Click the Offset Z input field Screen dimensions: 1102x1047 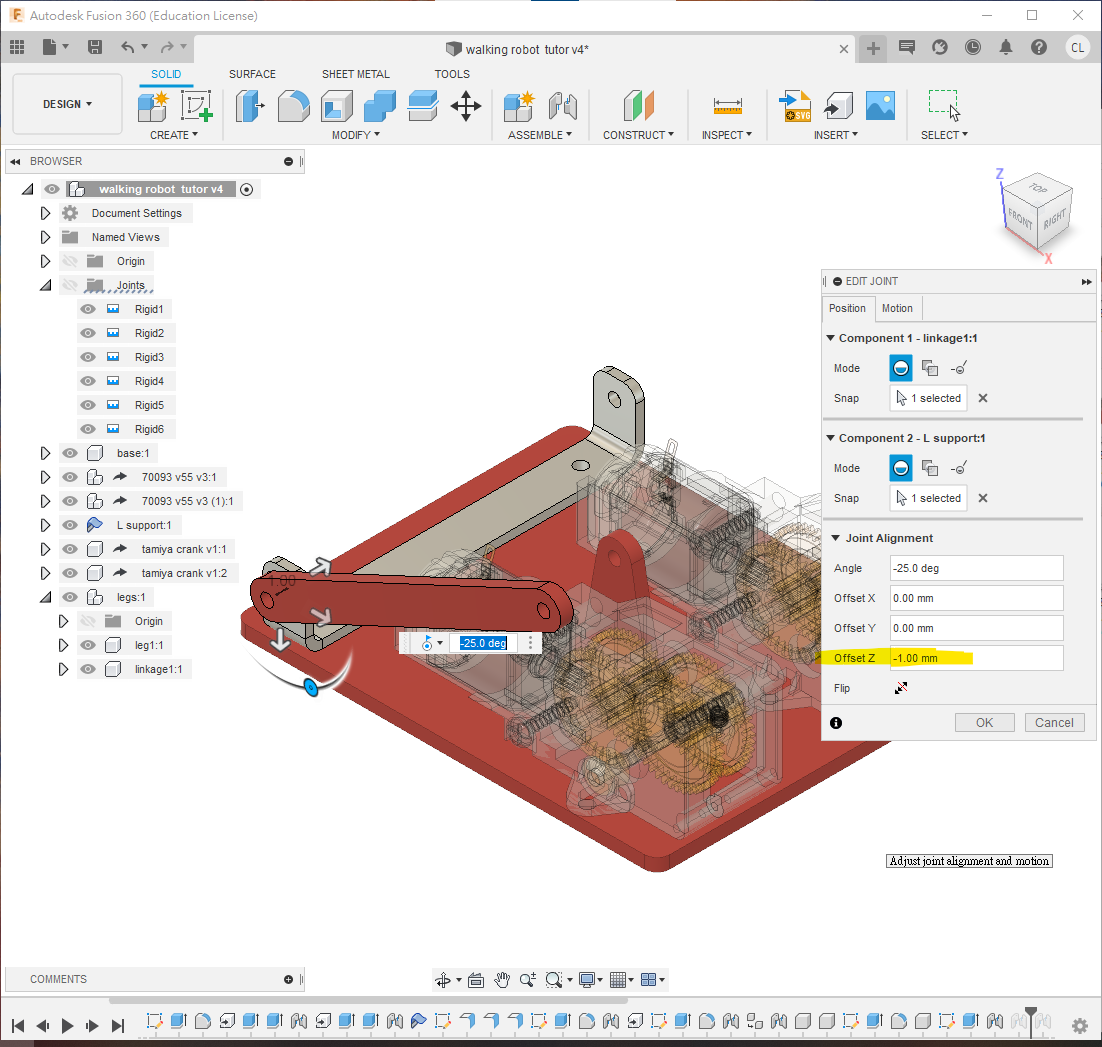[975, 658]
